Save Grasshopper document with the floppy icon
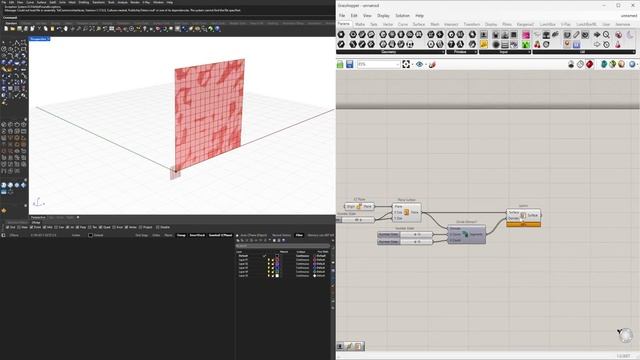The image size is (640, 360). (x=349, y=64)
